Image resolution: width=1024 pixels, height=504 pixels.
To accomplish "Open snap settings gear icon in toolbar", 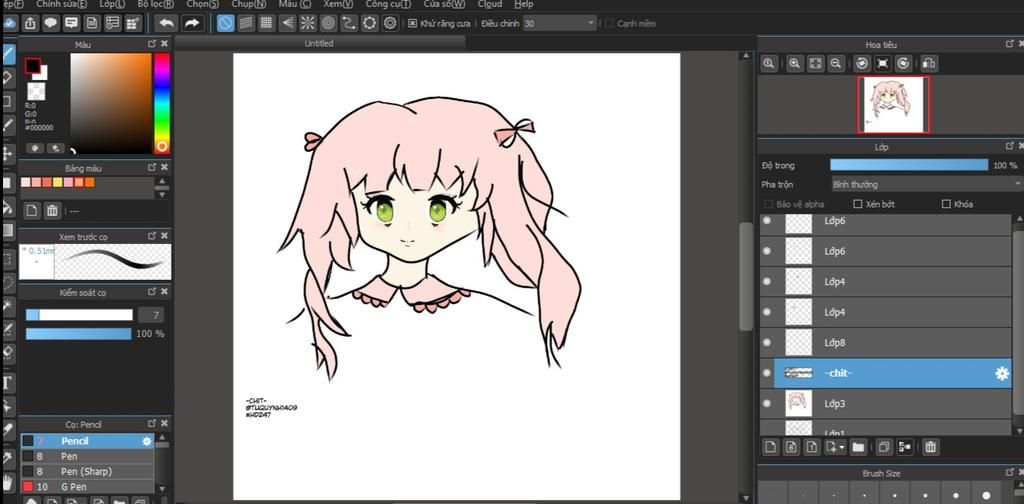I will pyautogui.click(x=391, y=24).
